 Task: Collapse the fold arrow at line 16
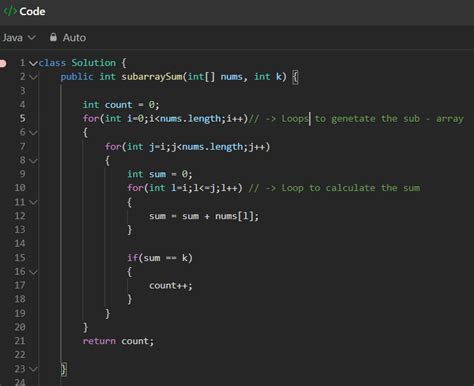[33, 272]
